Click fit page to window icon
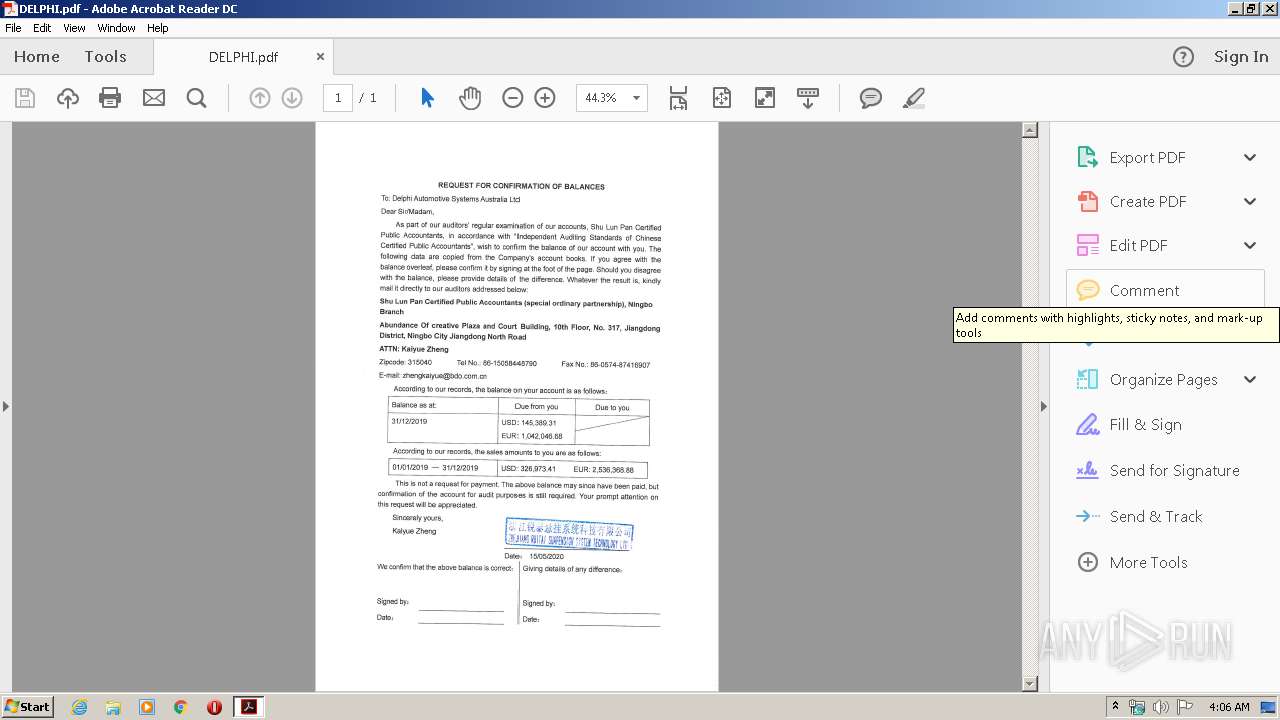The image size is (1280, 720). [722, 98]
